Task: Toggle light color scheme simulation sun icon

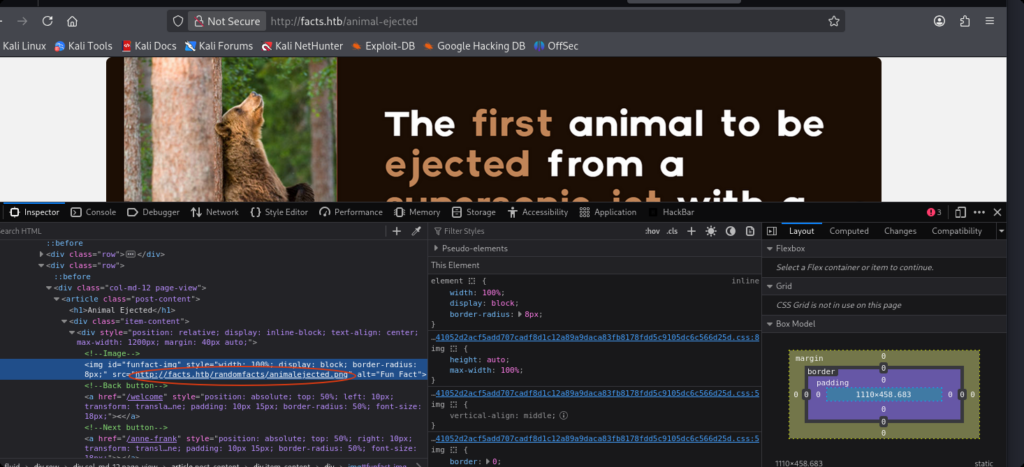Action: click(x=711, y=231)
